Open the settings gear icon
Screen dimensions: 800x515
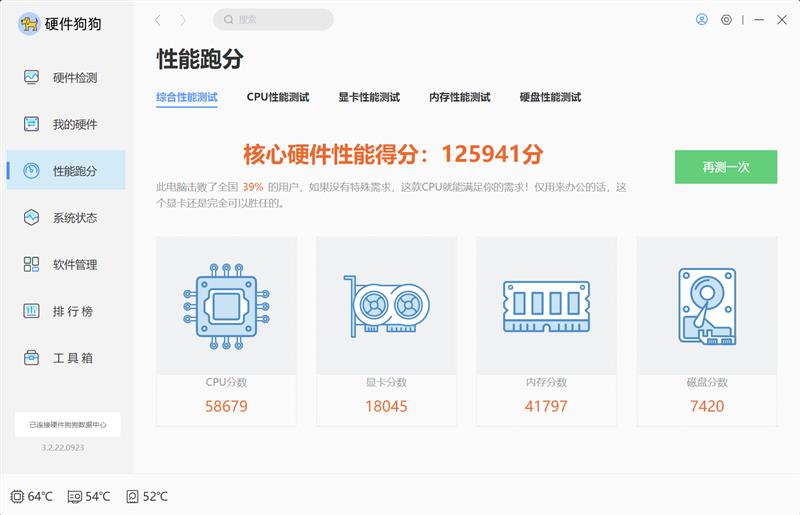(x=726, y=20)
